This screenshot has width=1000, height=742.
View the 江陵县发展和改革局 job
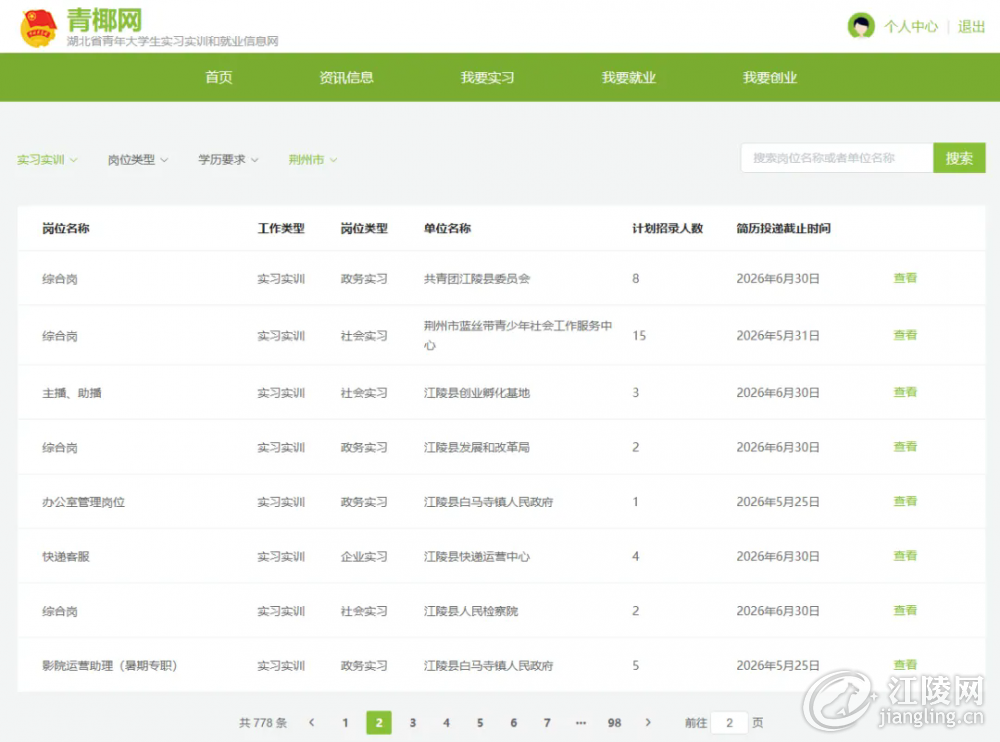click(x=905, y=447)
